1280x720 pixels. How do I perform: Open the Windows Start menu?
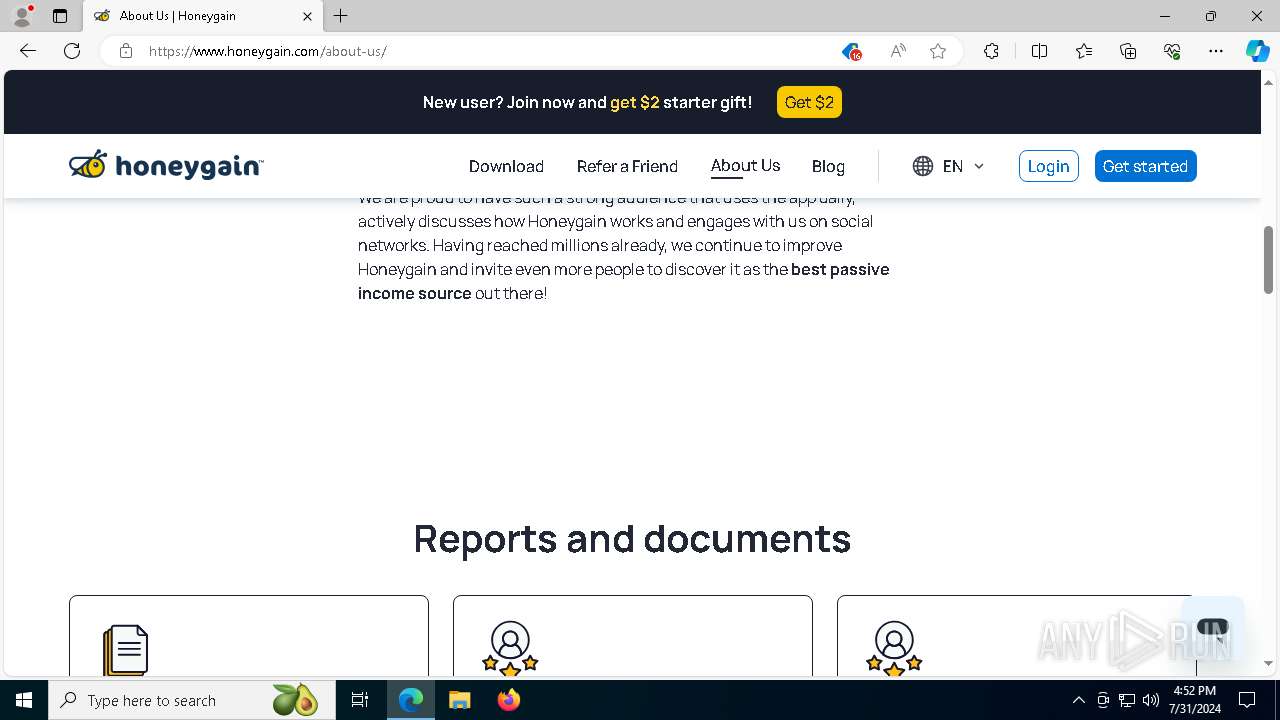click(x=24, y=700)
